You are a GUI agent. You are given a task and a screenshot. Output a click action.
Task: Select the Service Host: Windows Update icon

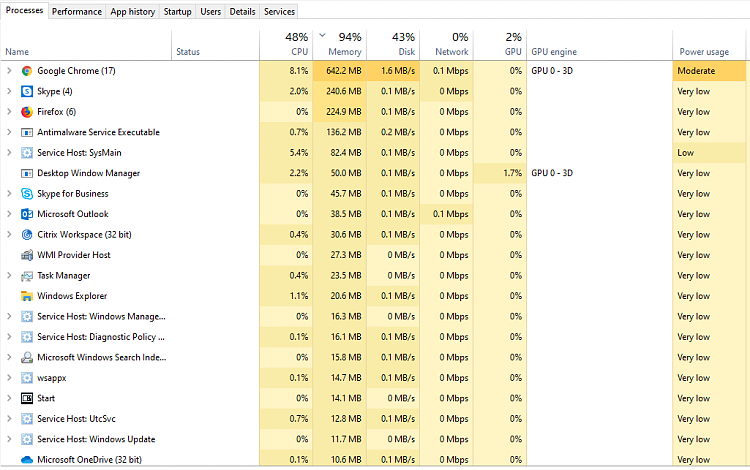point(27,439)
